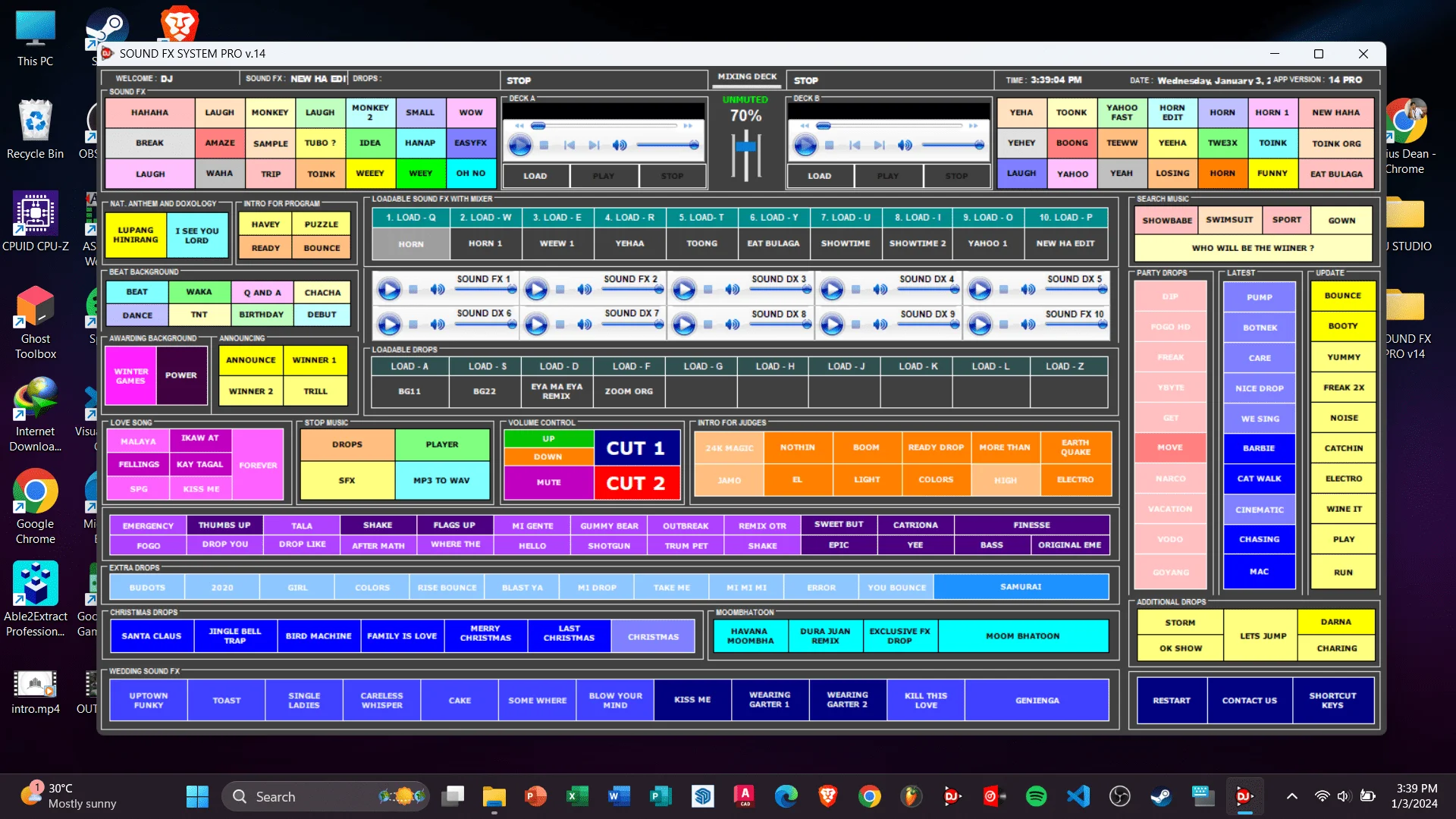This screenshot has height=819, width=1456.
Task: Click the square stop icon of SOUND DX 7
Action: (x=560, y=325)
